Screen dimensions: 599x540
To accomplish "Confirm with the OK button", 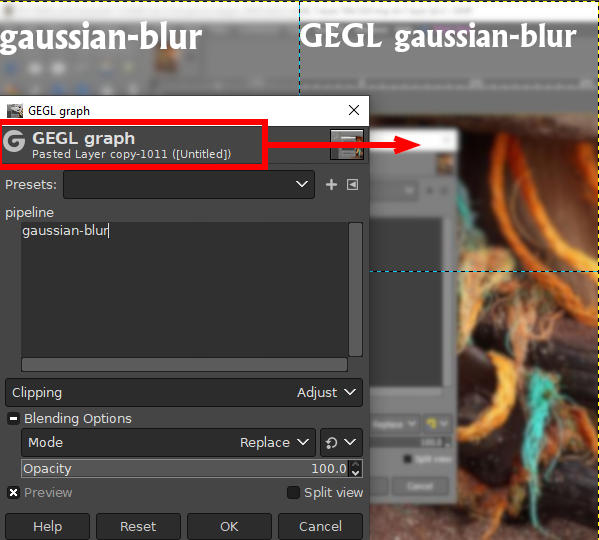I will [x=229, y=527].
